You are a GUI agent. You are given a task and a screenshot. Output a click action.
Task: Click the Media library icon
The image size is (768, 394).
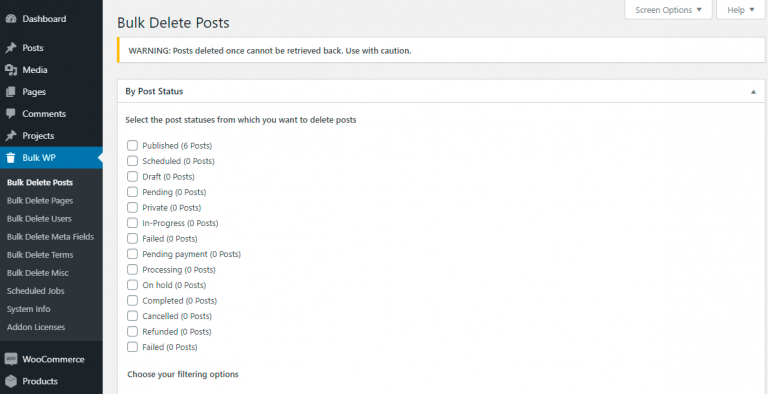[11, 70]
